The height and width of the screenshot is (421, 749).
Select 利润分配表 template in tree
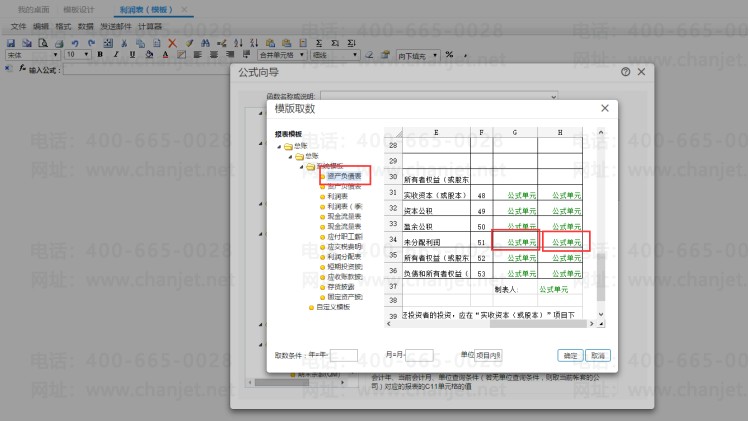coord(344,257)
